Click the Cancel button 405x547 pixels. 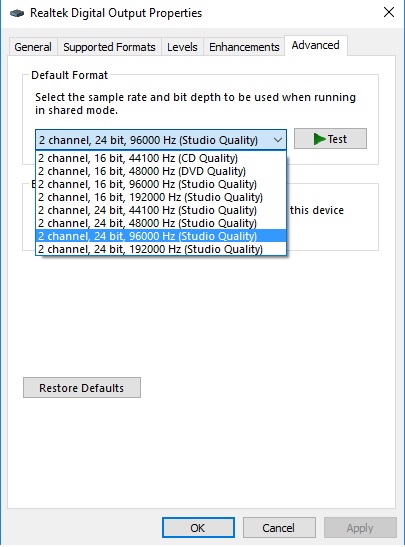[279, 527]
